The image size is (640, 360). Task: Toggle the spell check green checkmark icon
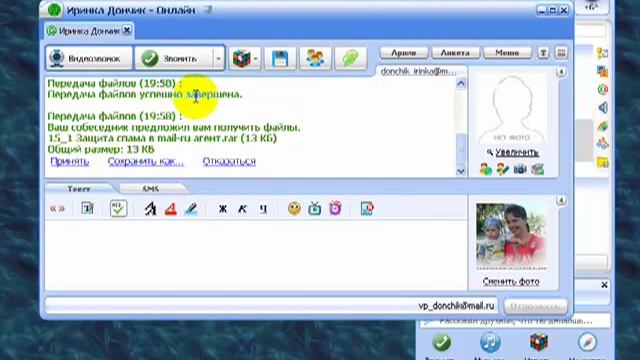tap(118, 209)
